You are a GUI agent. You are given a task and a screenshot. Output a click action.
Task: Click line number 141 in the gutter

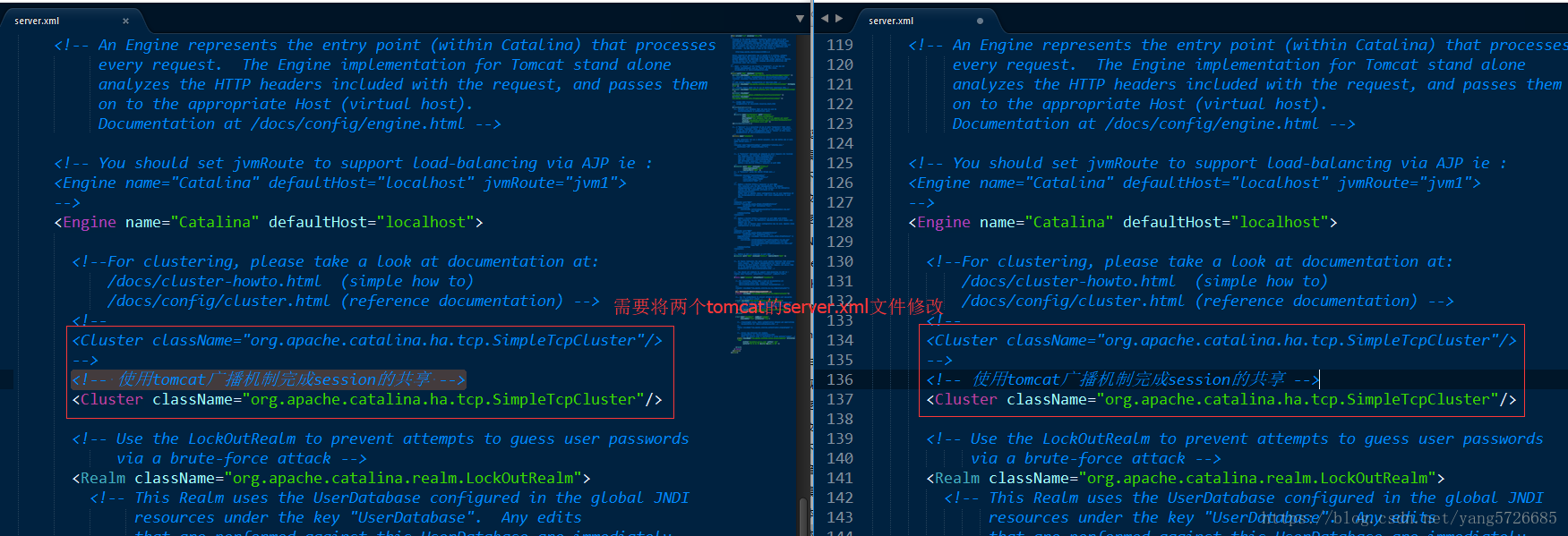click(x=840, y=478)
